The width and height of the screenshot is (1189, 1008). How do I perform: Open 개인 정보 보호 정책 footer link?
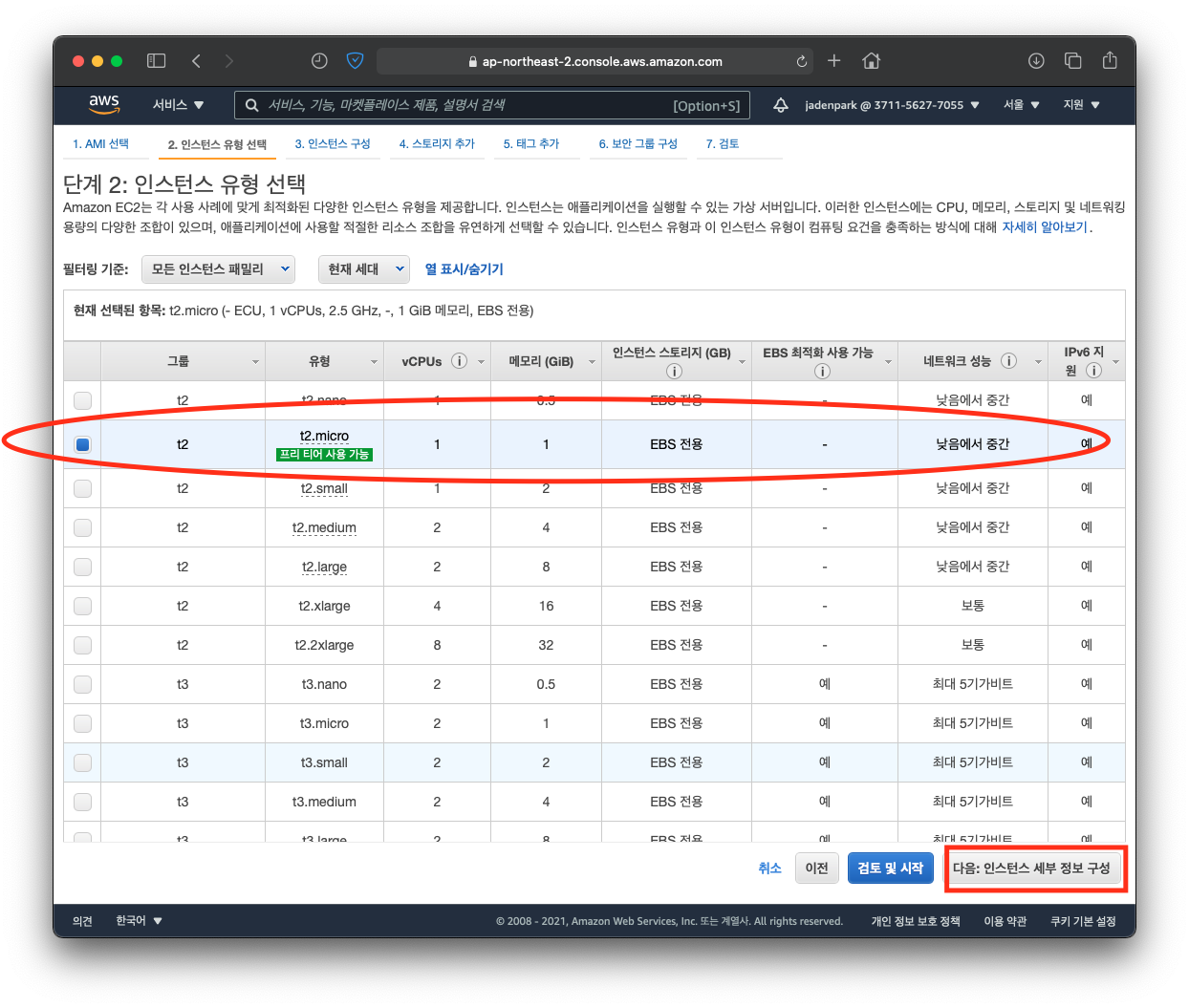point(916,921)
